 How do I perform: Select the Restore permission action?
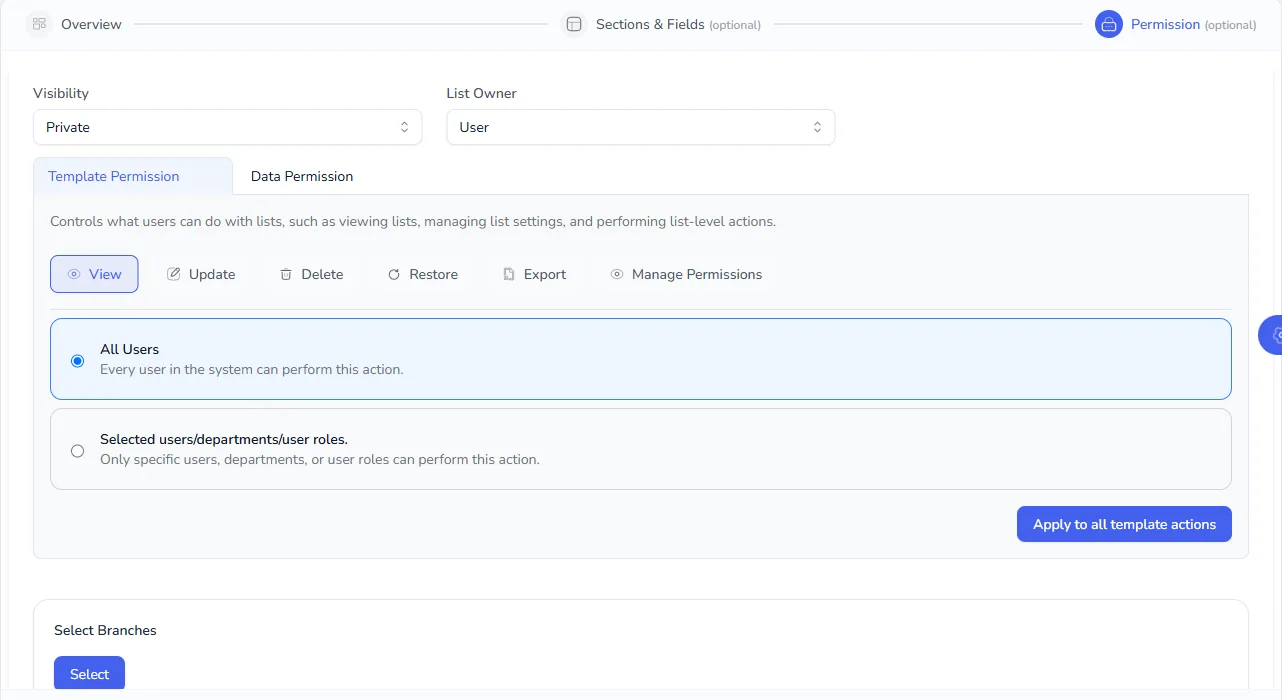(422, 274)
